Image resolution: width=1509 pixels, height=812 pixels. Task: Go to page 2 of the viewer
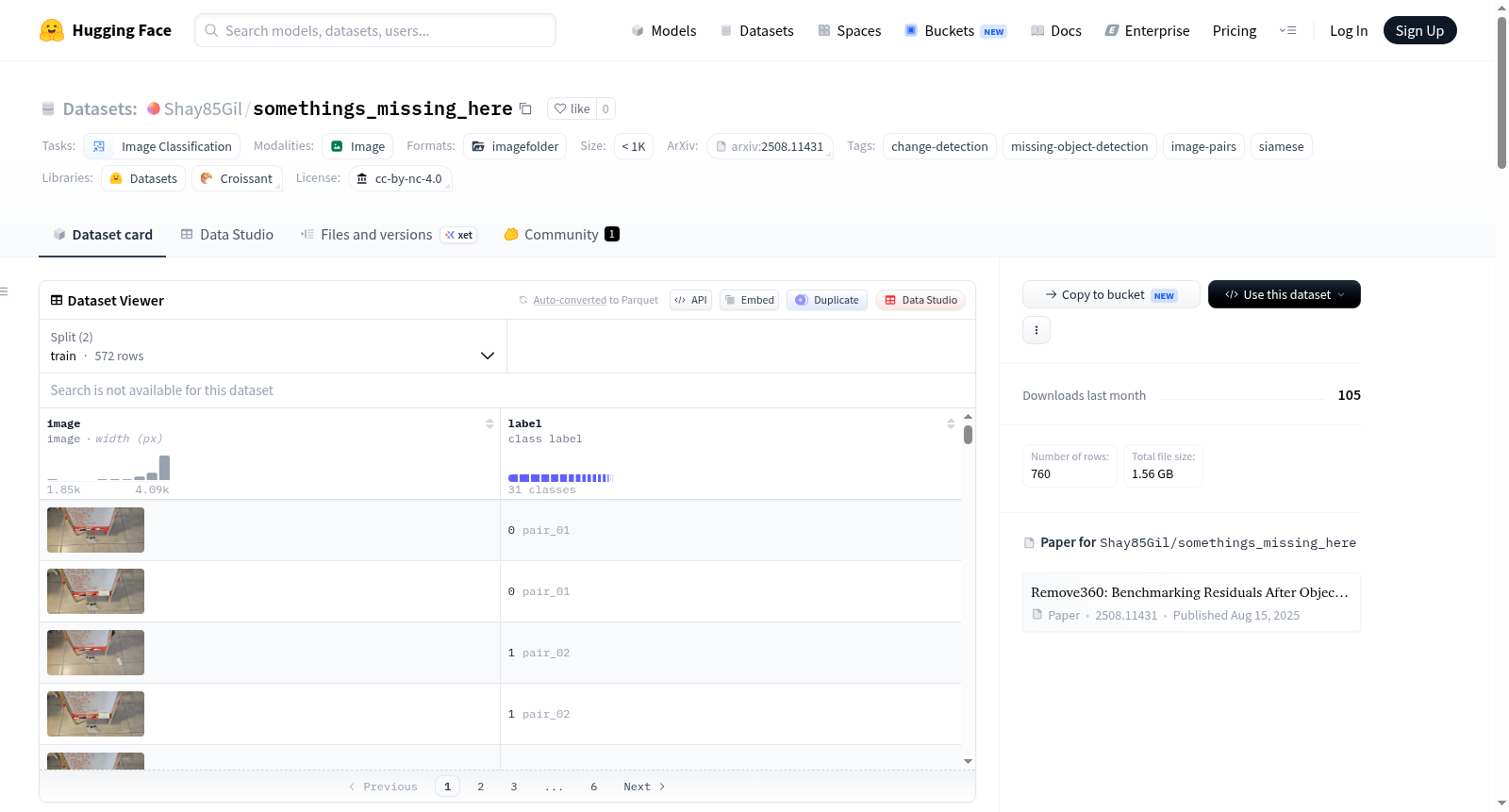click(481, 787)
